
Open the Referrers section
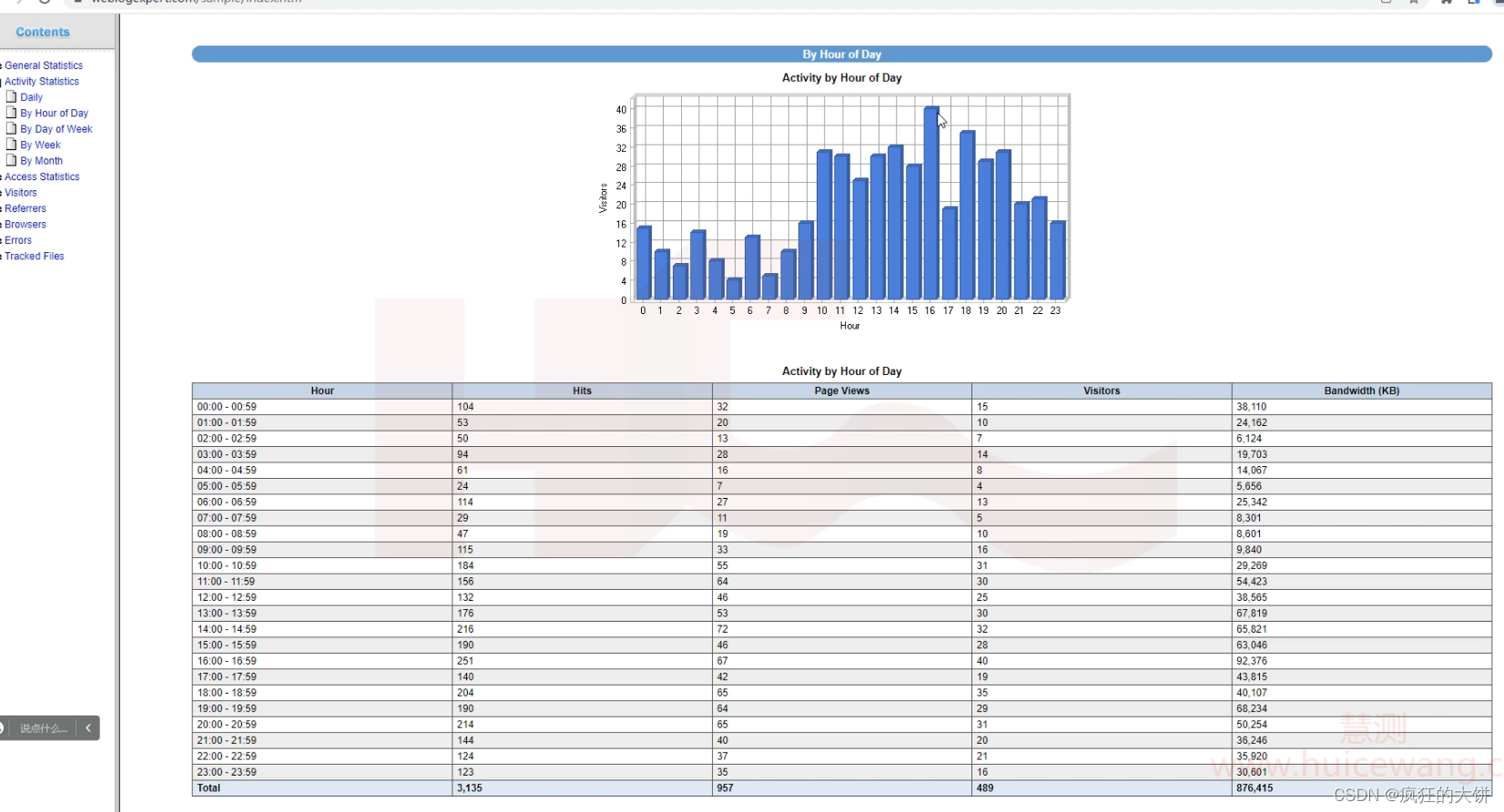pos(25,208)
